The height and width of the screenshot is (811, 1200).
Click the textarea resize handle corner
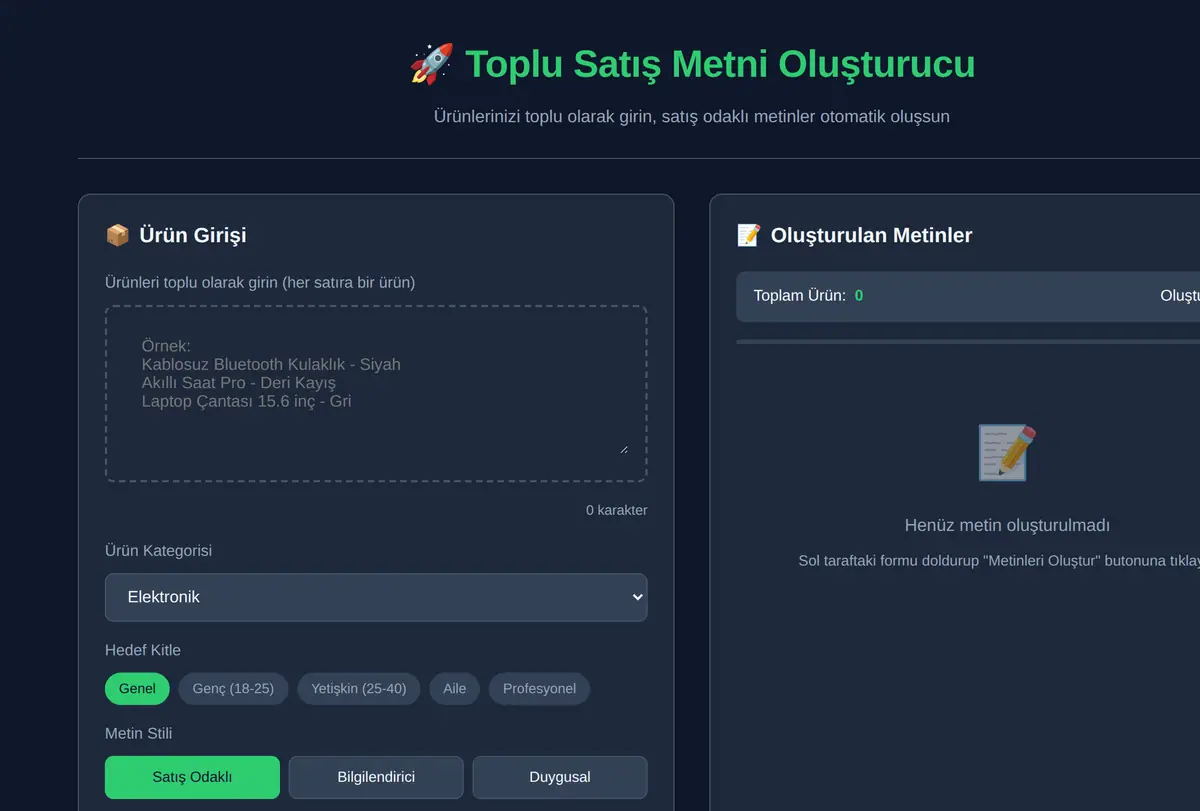[x=624, y=449]
